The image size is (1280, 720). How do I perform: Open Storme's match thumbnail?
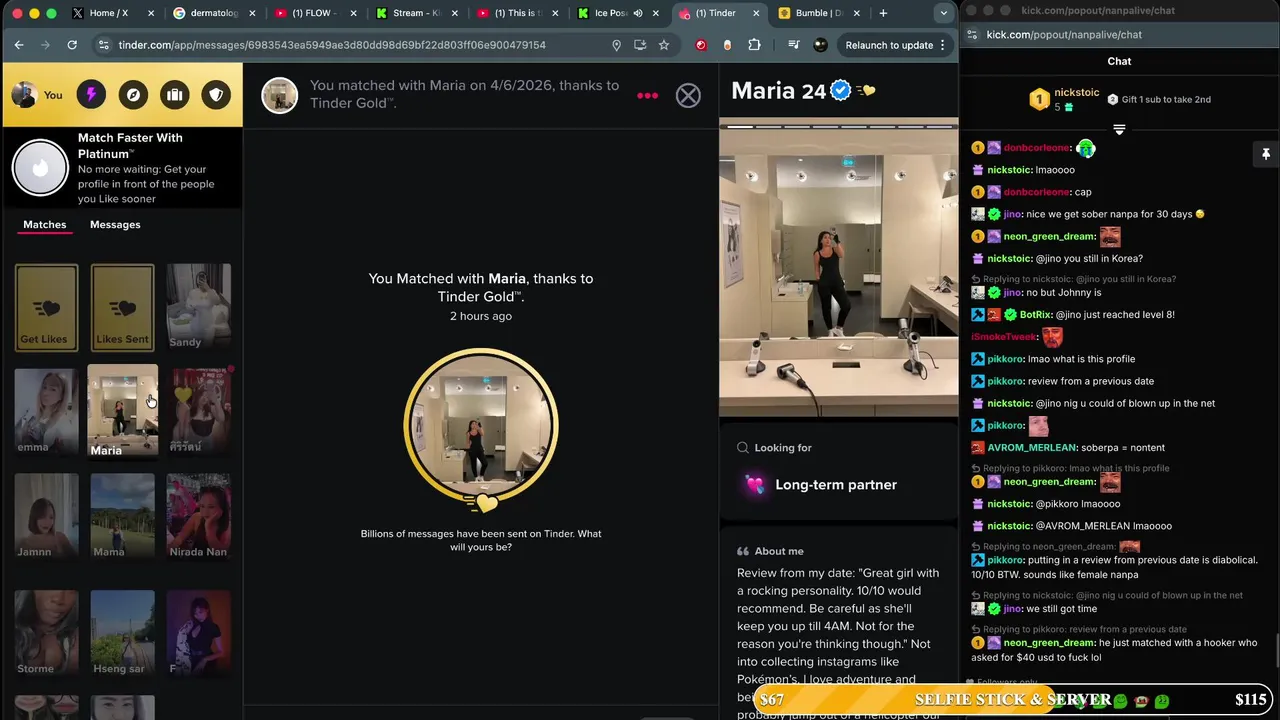click(46, 633)
